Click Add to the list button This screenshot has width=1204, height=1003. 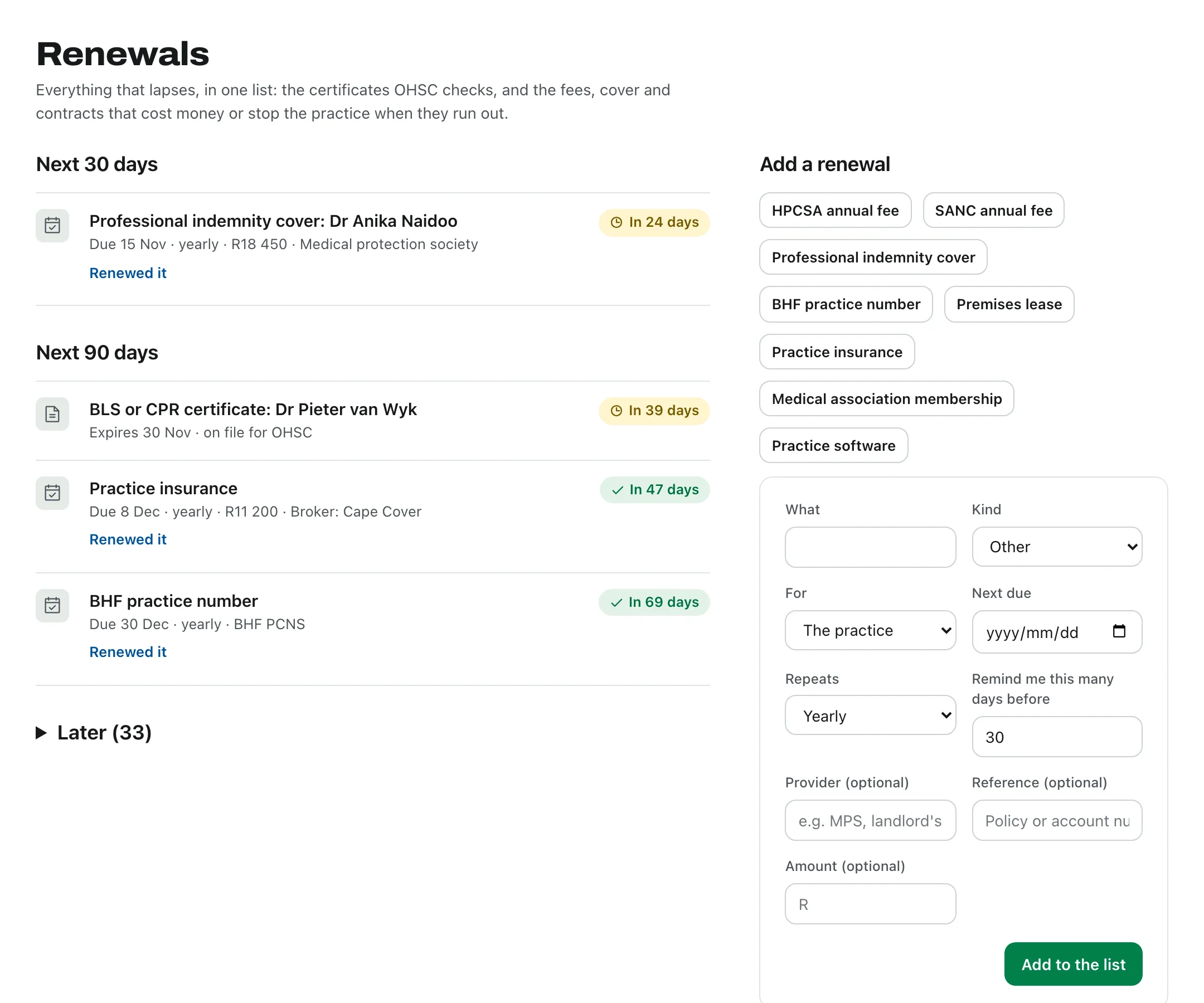1073,965
